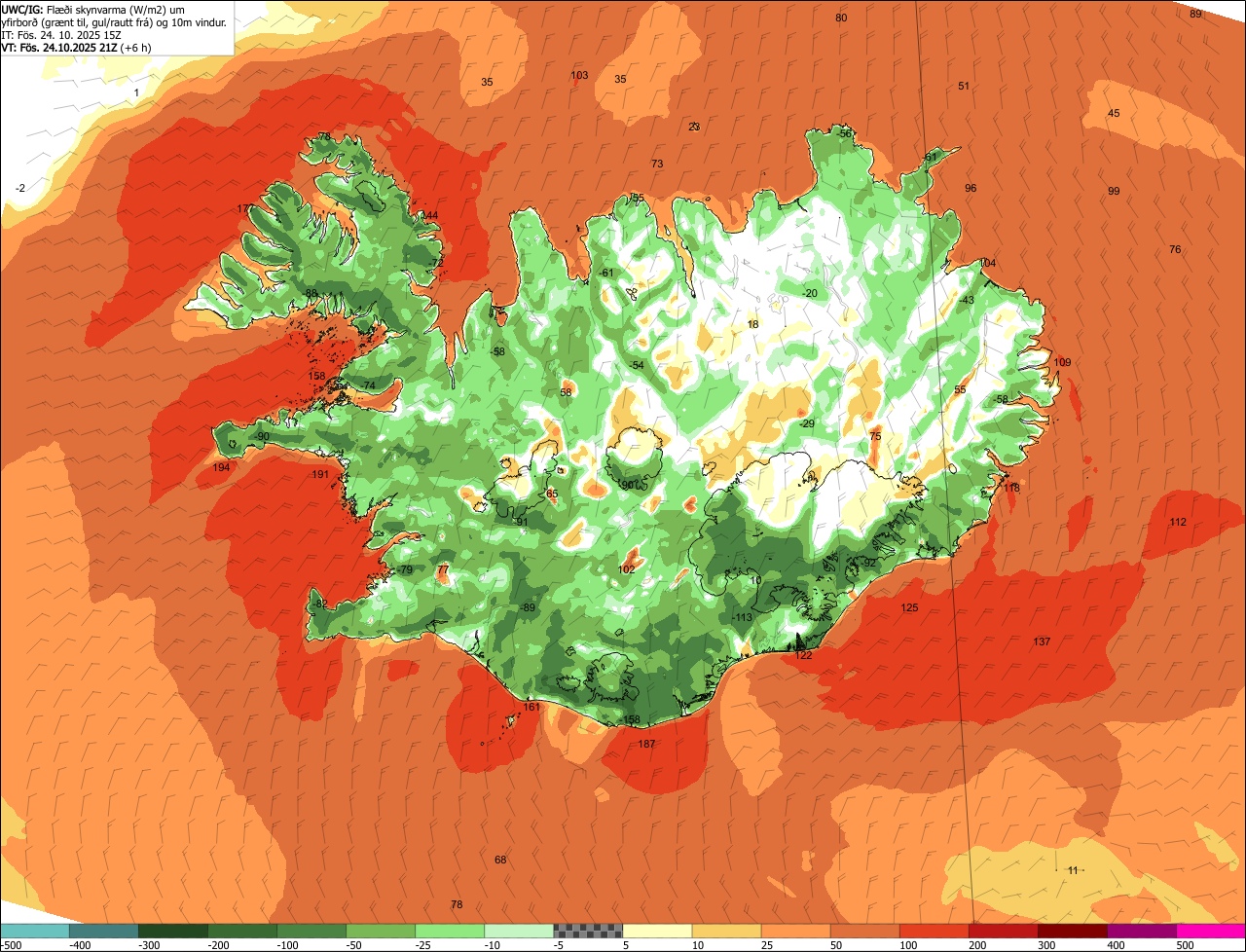The width and height of the screenshot is (1246, 952).
Task: Click the map value 51
Action: coord(964,87)
